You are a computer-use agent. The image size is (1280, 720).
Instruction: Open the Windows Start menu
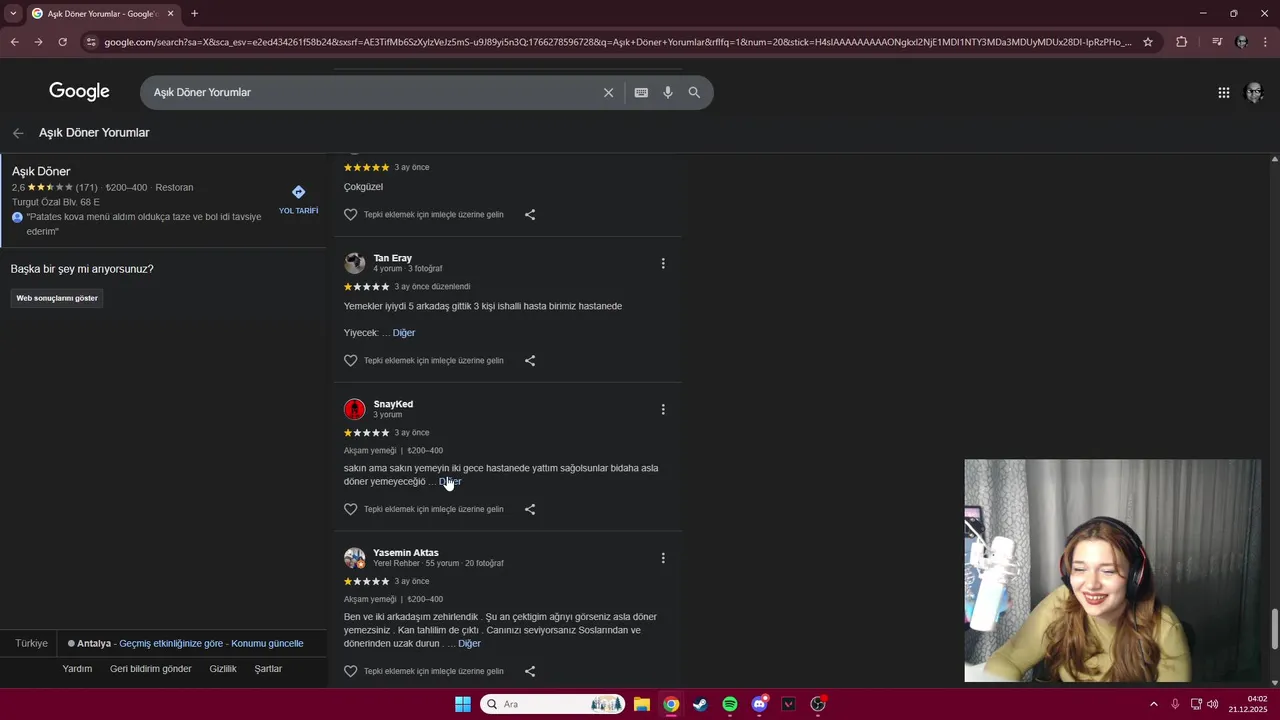[463, 704]
